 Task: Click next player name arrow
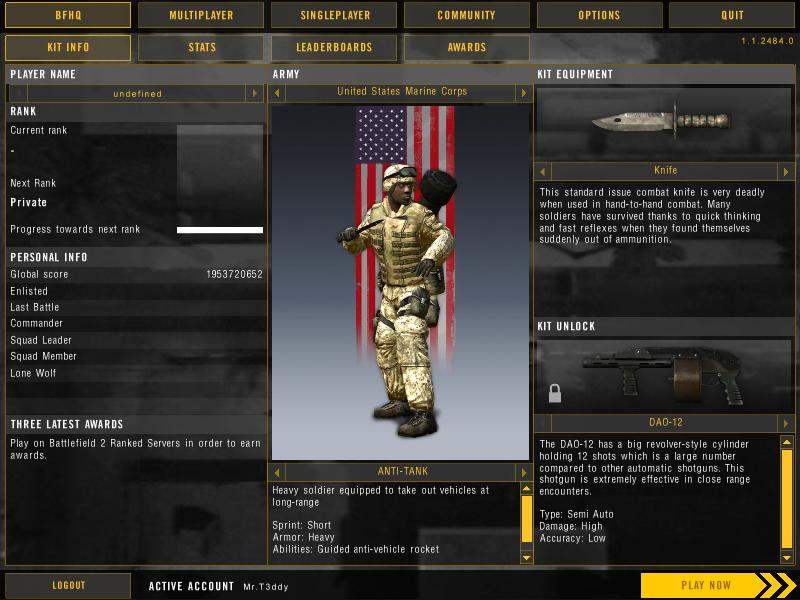[x=254, y=93]
